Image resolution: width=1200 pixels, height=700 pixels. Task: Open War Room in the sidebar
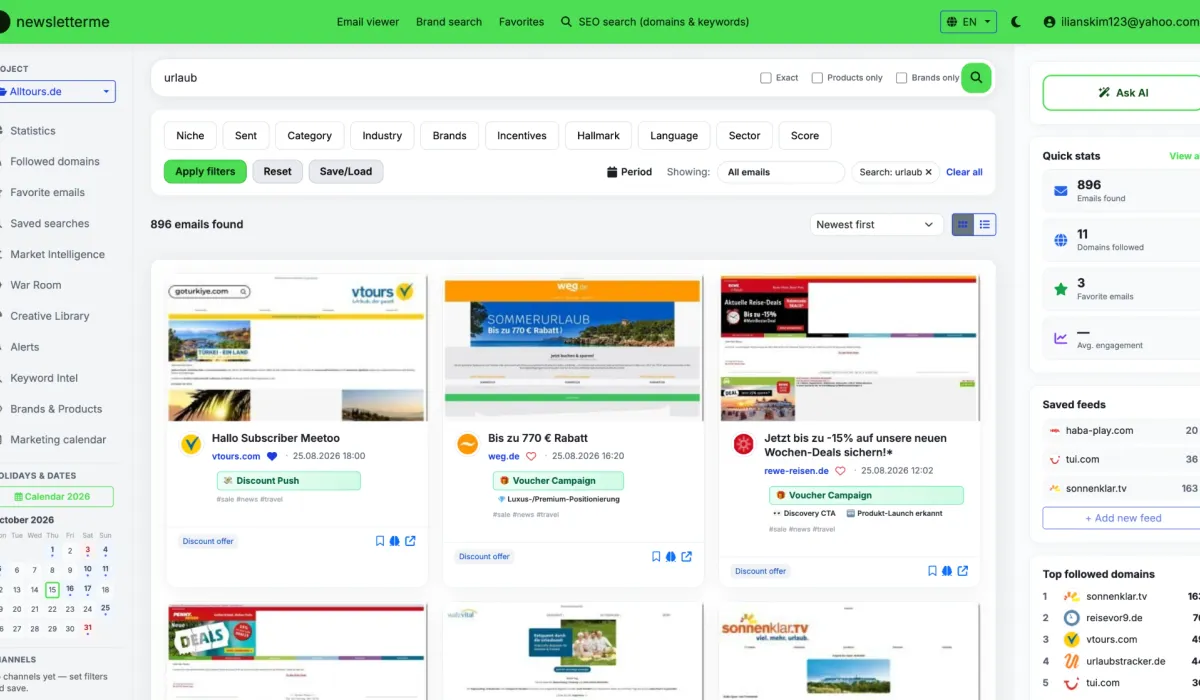36,285
